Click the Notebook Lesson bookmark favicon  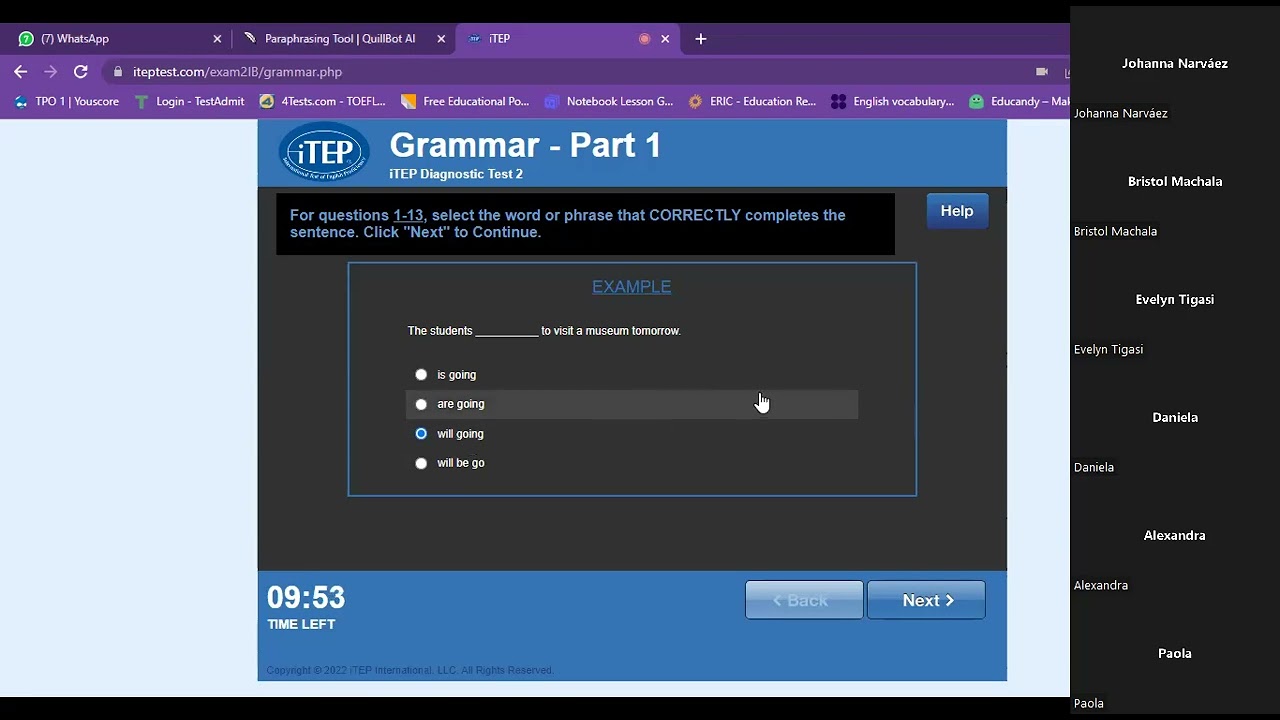click(552, 101)
